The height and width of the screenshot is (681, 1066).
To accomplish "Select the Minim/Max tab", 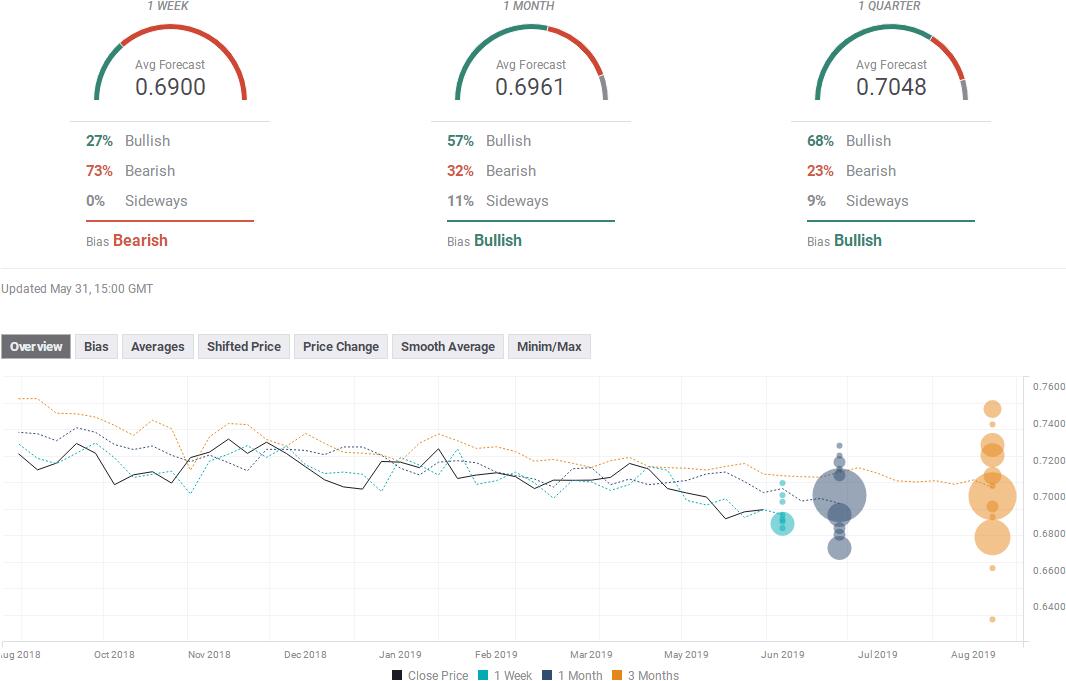I will click(549, 347).
